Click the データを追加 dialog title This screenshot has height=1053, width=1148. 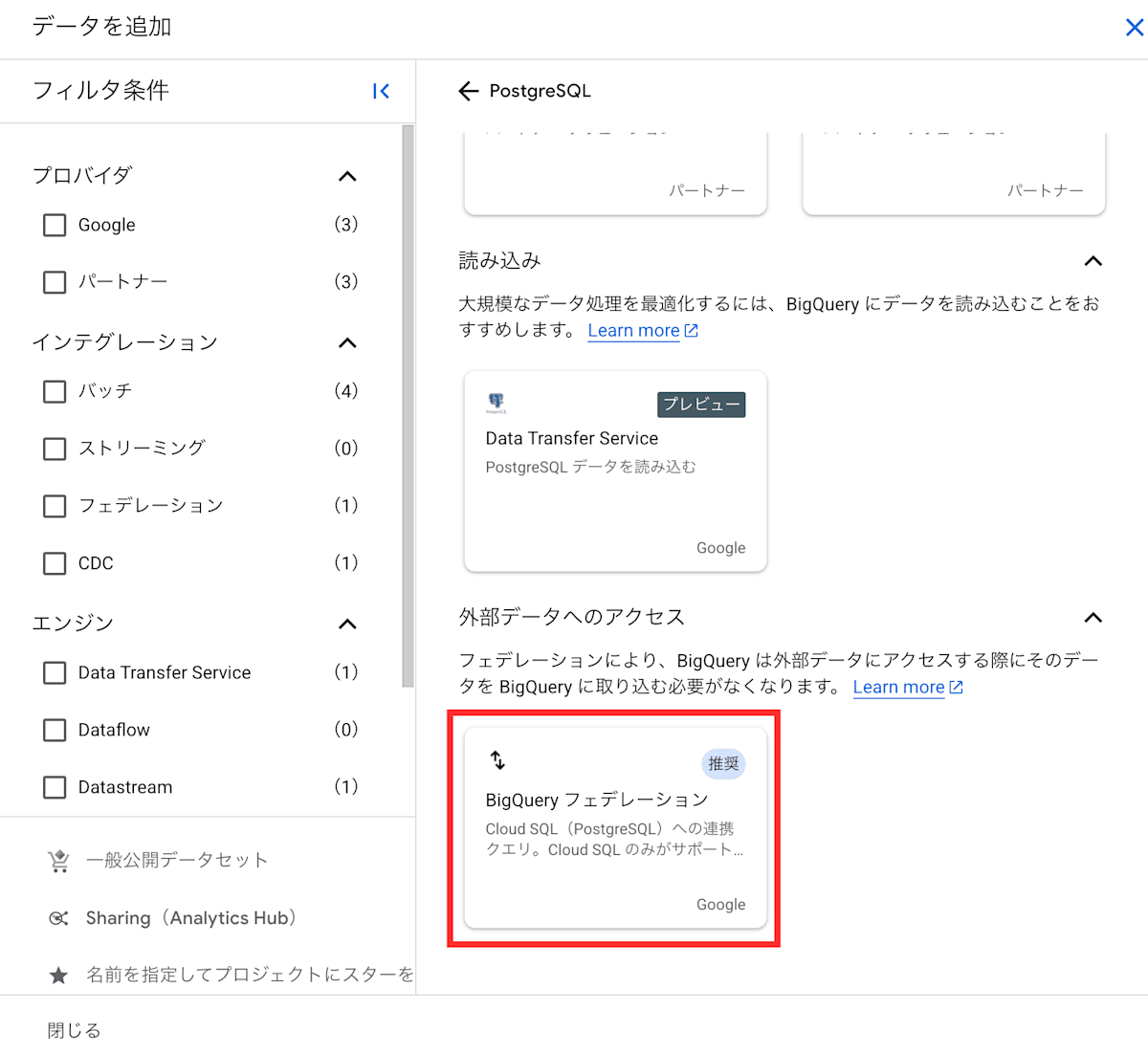[x=101, y=27]
